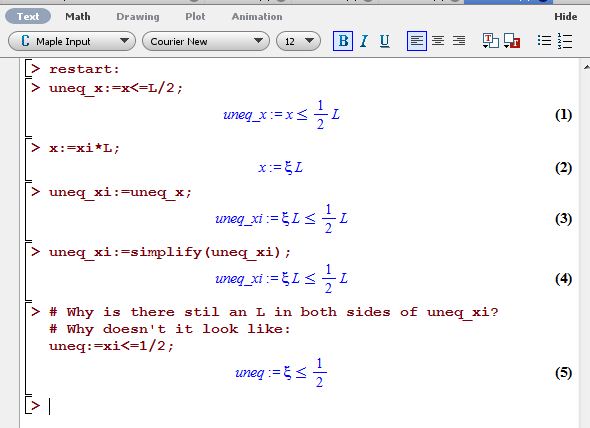
Task: Open the font size 12 dropdown
Action: click(x=298, y=41)
